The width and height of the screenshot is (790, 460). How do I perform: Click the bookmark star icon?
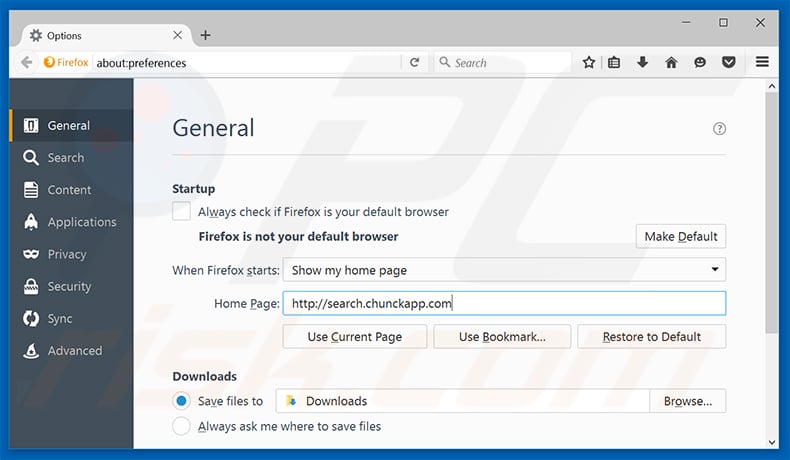tap(589, 62)
